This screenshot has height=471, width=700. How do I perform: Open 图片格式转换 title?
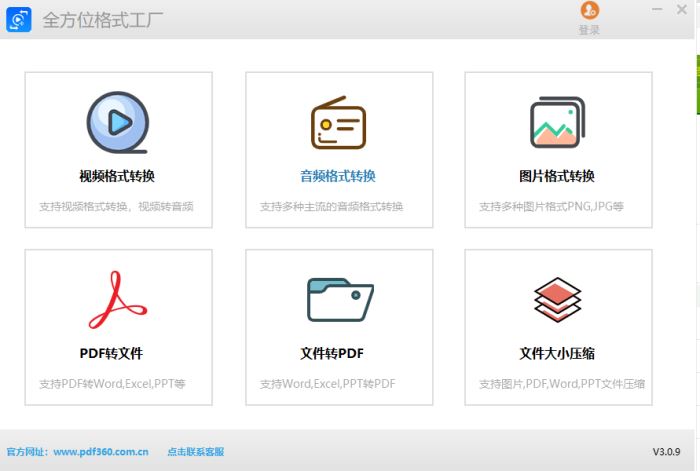(557, 176)
